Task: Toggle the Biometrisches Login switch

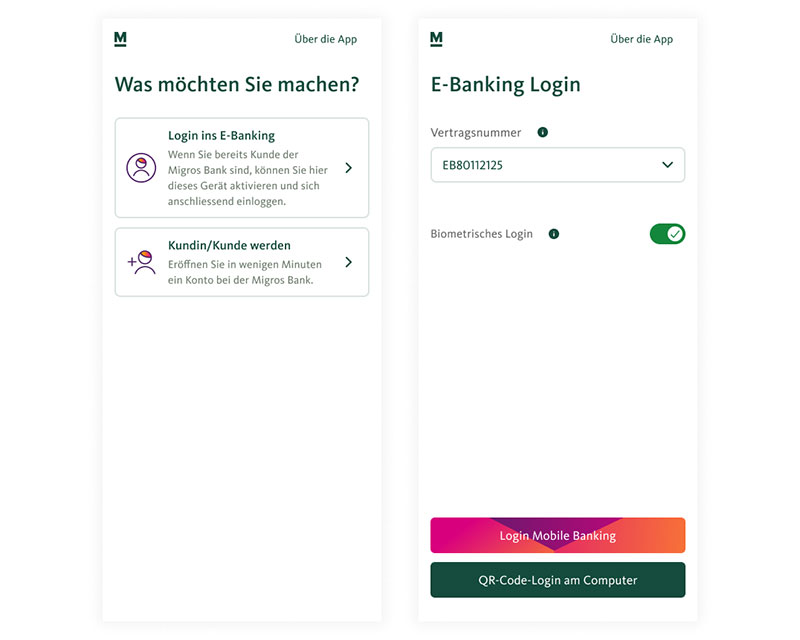Action: point(667,234)
